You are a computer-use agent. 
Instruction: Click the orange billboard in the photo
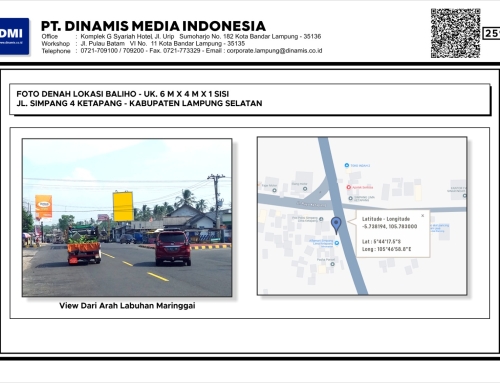44,207
